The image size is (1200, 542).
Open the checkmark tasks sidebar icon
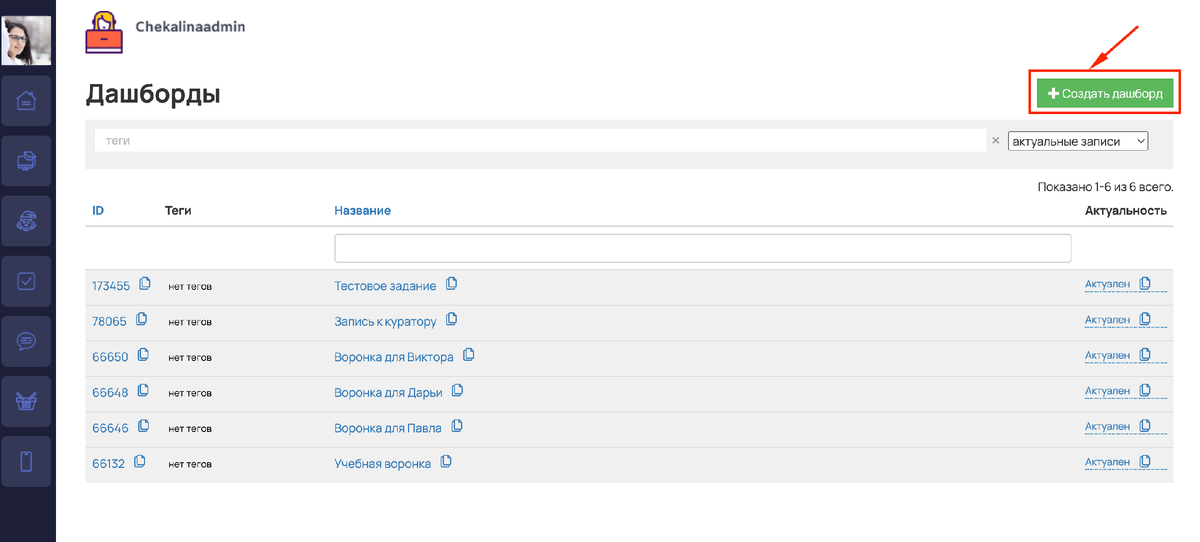(x=27, y=281)
